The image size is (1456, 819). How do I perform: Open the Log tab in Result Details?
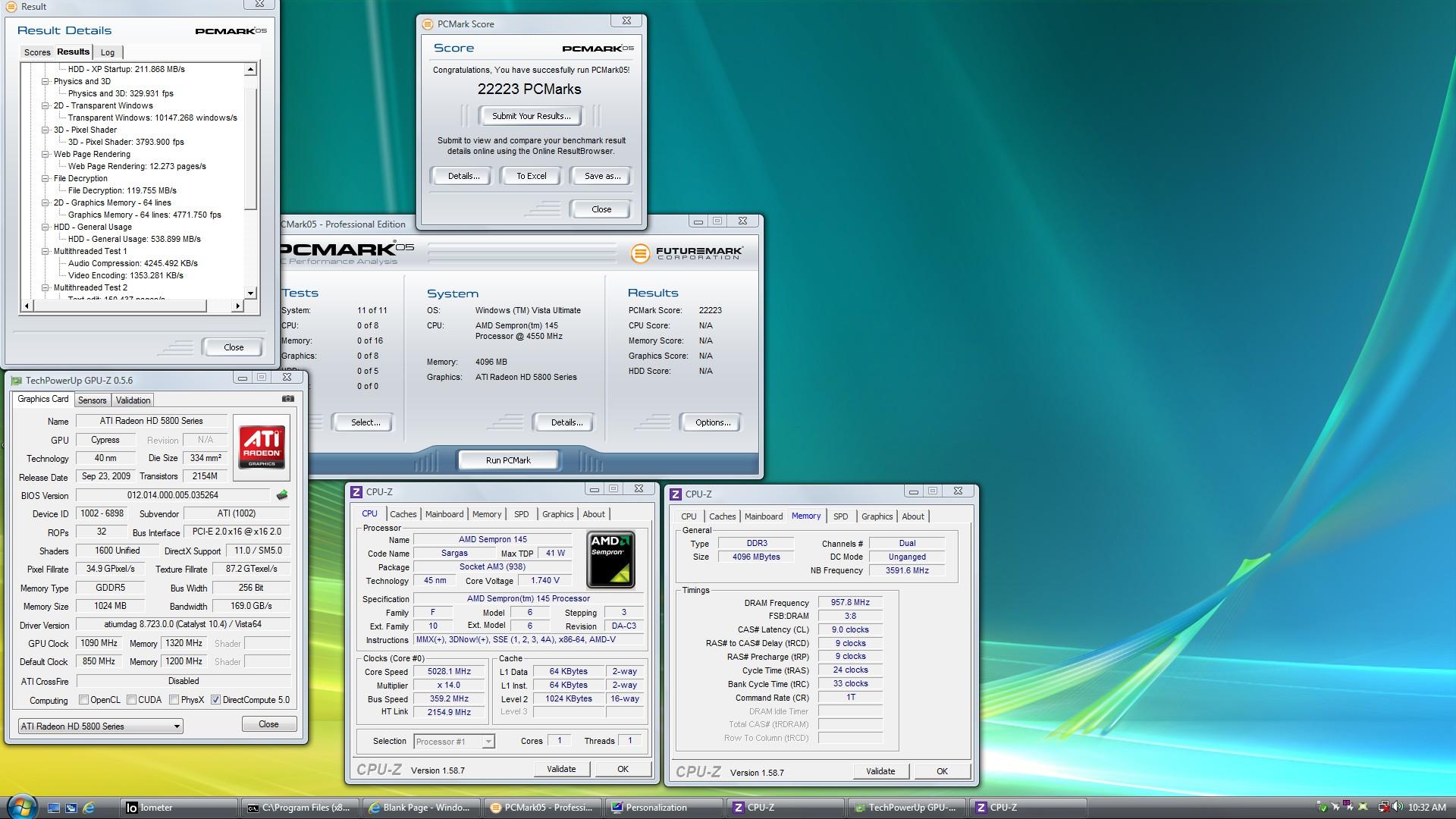108,52
